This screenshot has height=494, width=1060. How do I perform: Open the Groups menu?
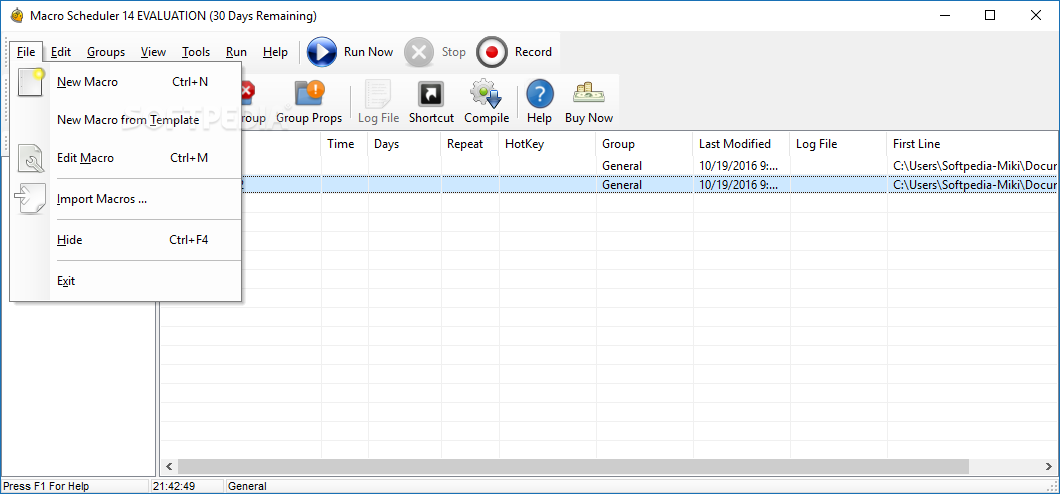click(106, 52)
